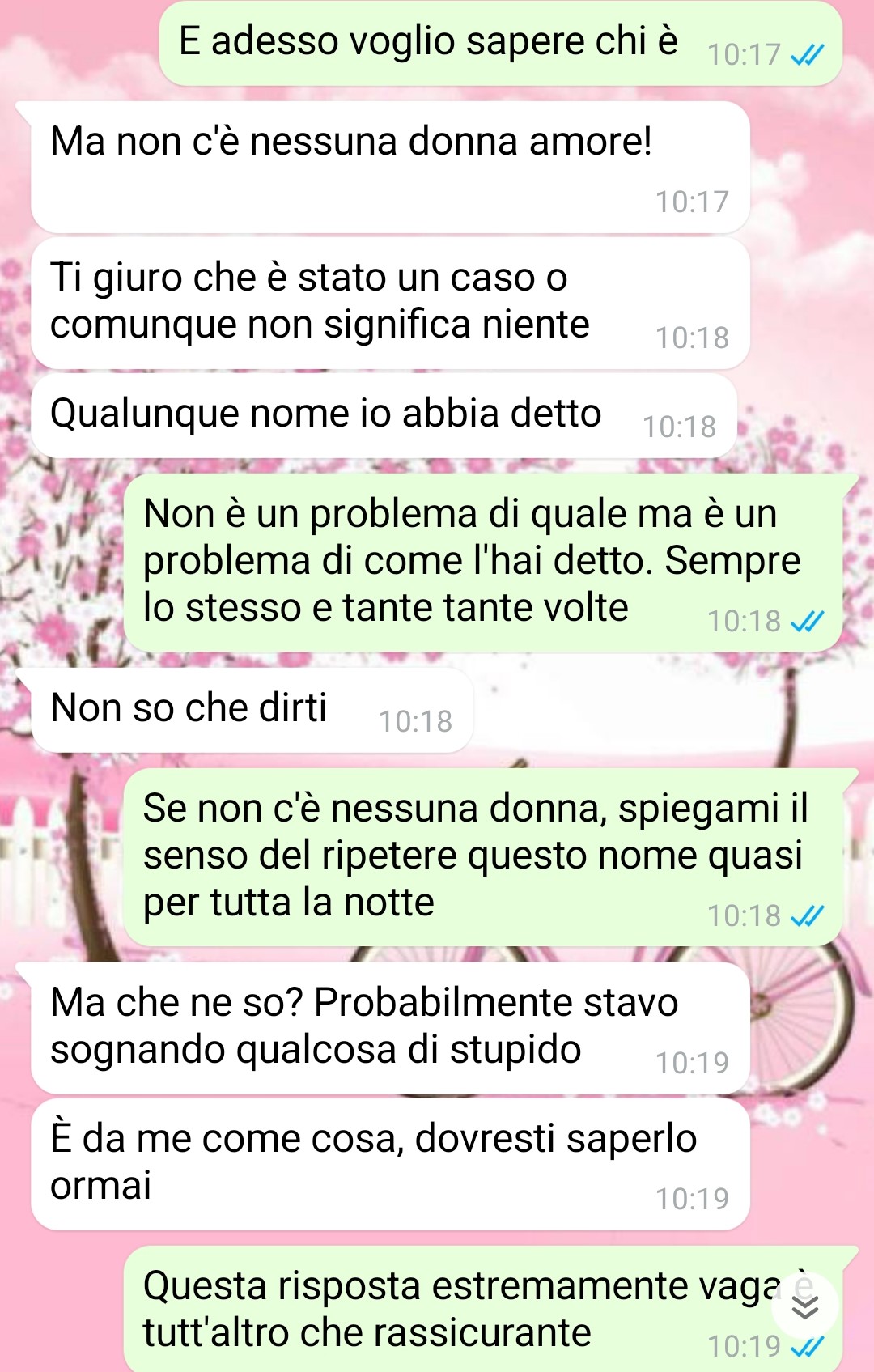Tap the 10:18 timestamp on 'Non so che dirti'
This screenshot has width=874, height=1372.
click(x=415, y=721)
